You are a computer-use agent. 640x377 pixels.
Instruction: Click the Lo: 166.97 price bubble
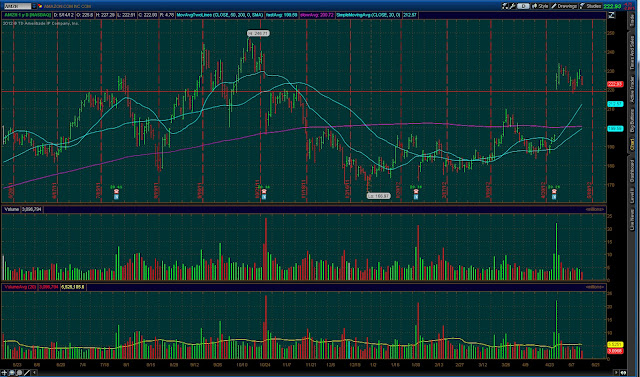click(x=378, y=196)
